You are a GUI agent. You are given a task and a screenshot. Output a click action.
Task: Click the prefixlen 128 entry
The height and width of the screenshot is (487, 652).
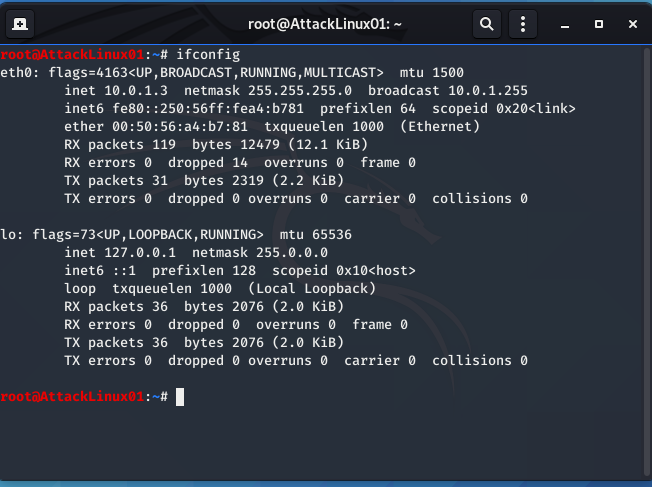tap(204, 271)
